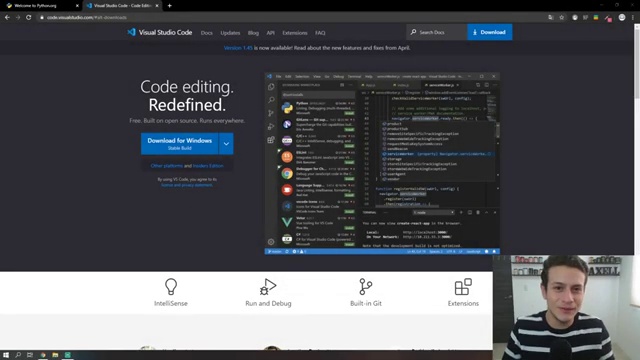Open the Insiders Edition link
This screenshot has width=640, height=360.
[208, 166]
